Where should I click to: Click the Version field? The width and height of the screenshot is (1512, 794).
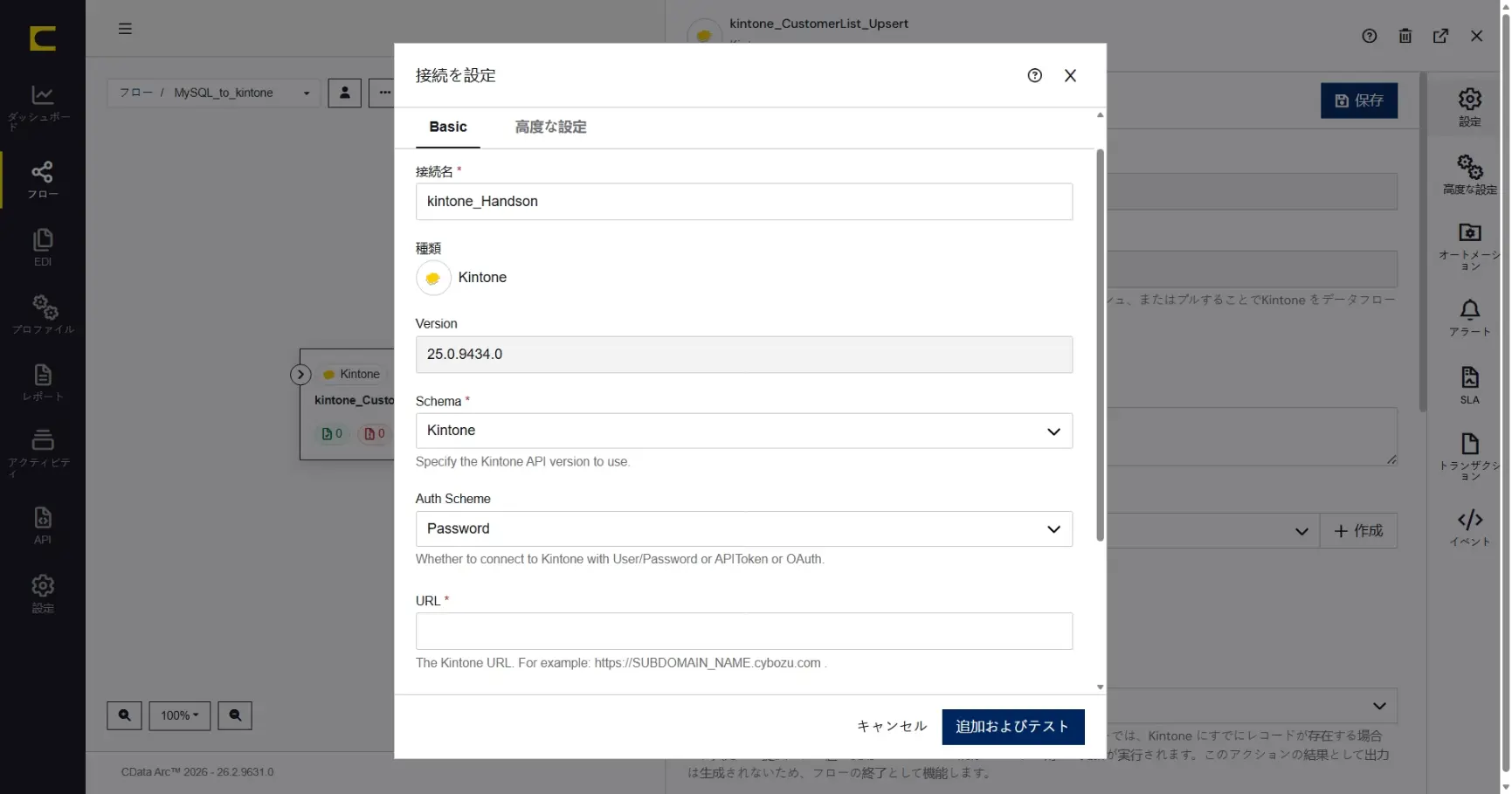pos(744,355)
